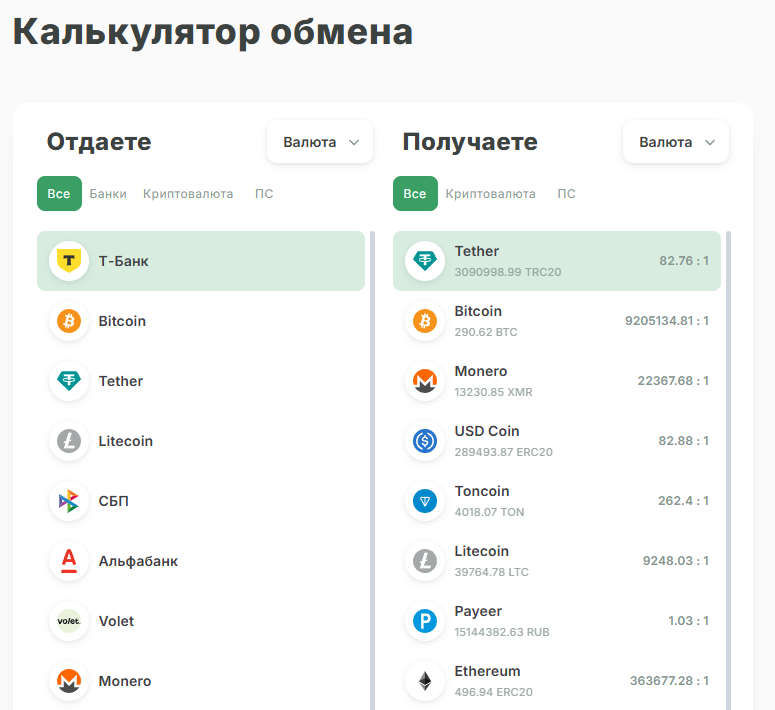Click the T-Банк yellow shield icon
This screenshot has height=710, width=775.
tap(69, 261)
